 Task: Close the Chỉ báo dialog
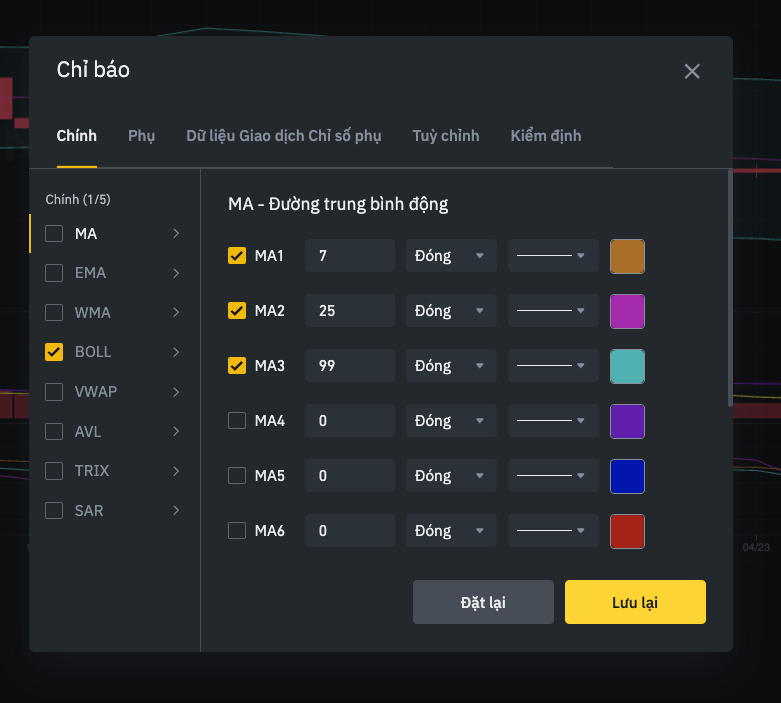[x=692, y=71]
